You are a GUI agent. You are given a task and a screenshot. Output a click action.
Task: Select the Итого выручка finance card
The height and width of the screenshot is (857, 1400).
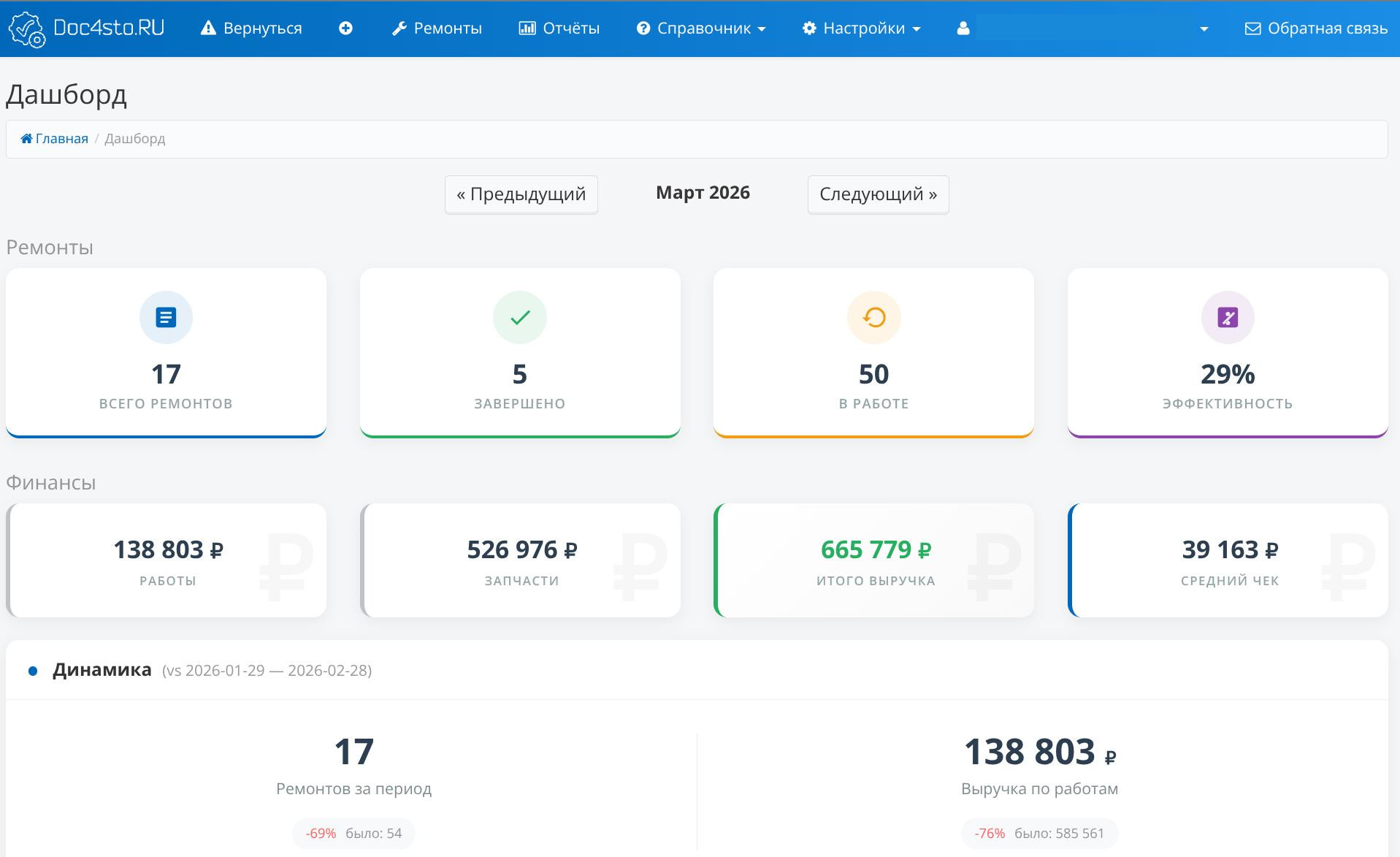[x=874, y=560]
